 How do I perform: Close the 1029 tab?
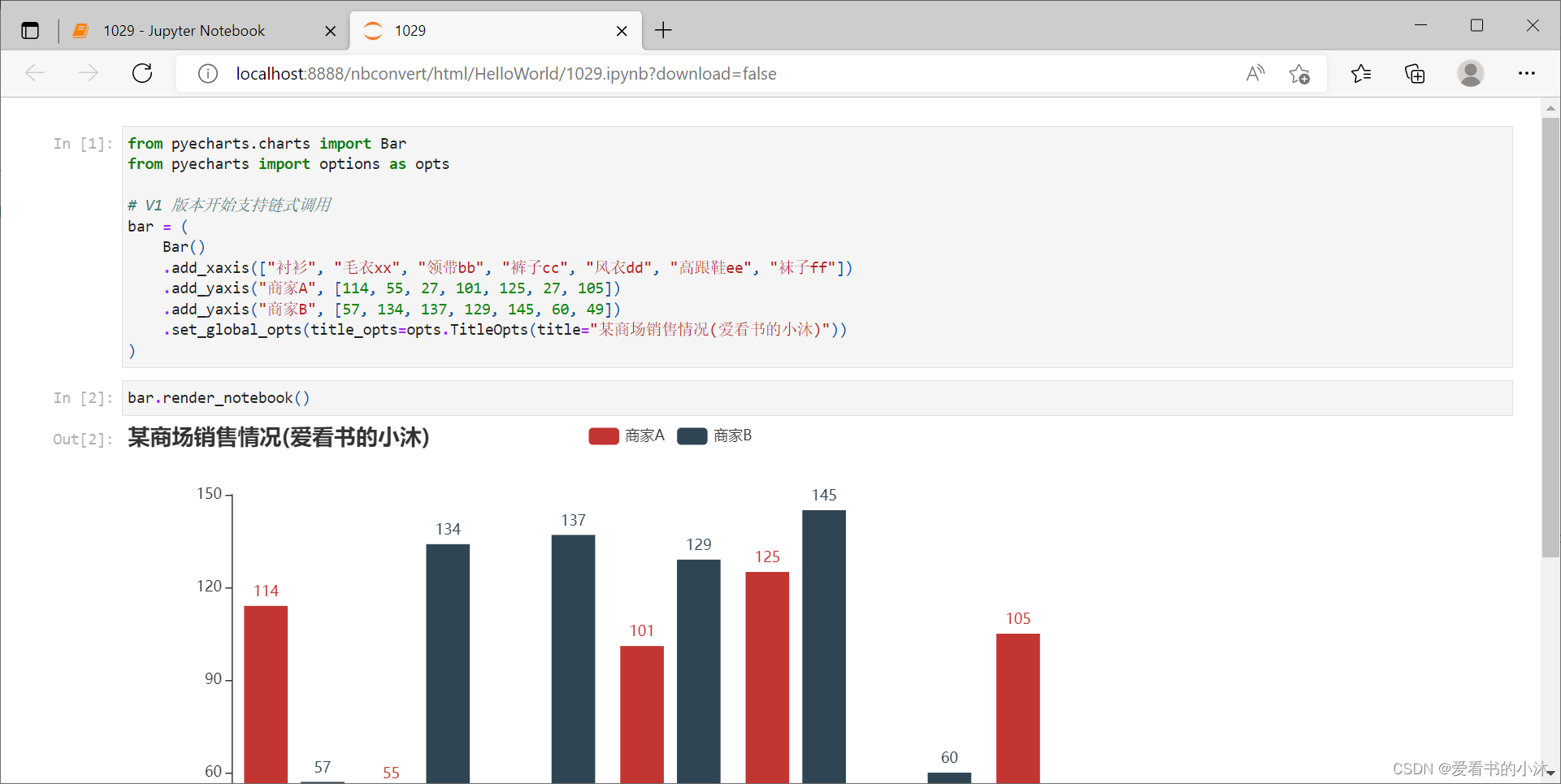click(622, 31)
